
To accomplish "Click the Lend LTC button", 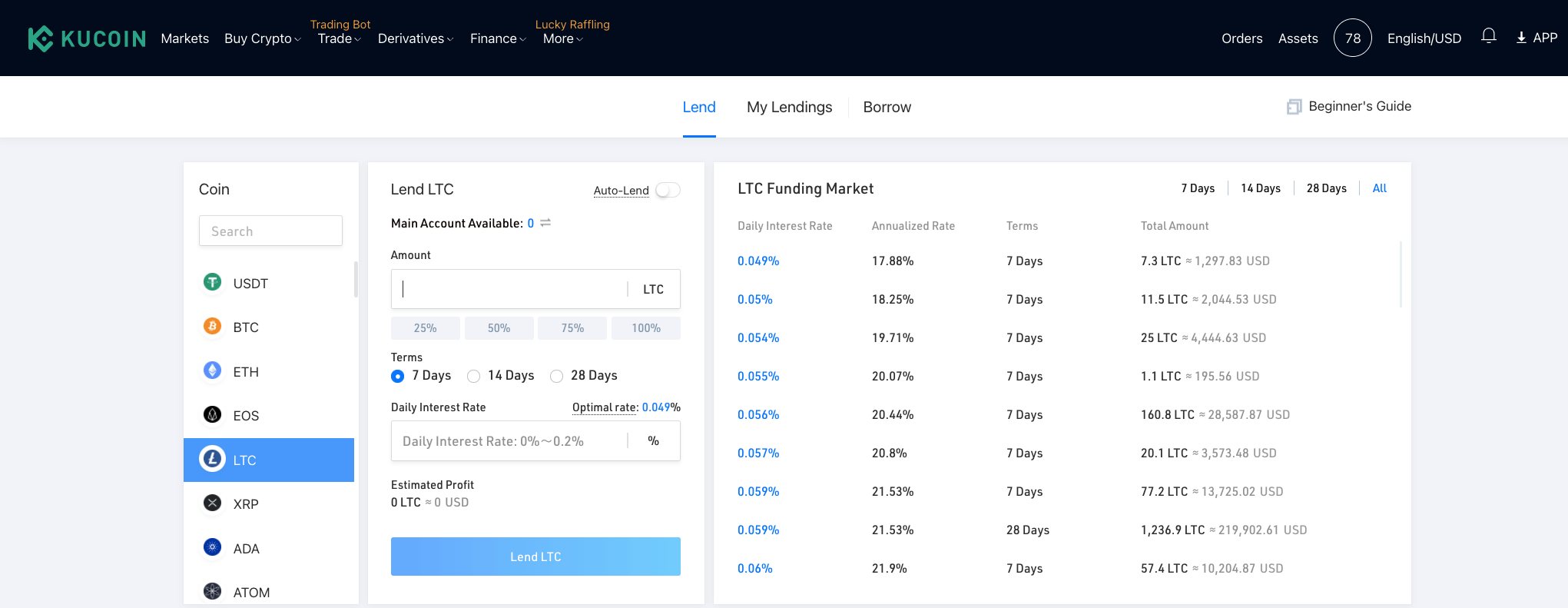I will tap(535, 557).
